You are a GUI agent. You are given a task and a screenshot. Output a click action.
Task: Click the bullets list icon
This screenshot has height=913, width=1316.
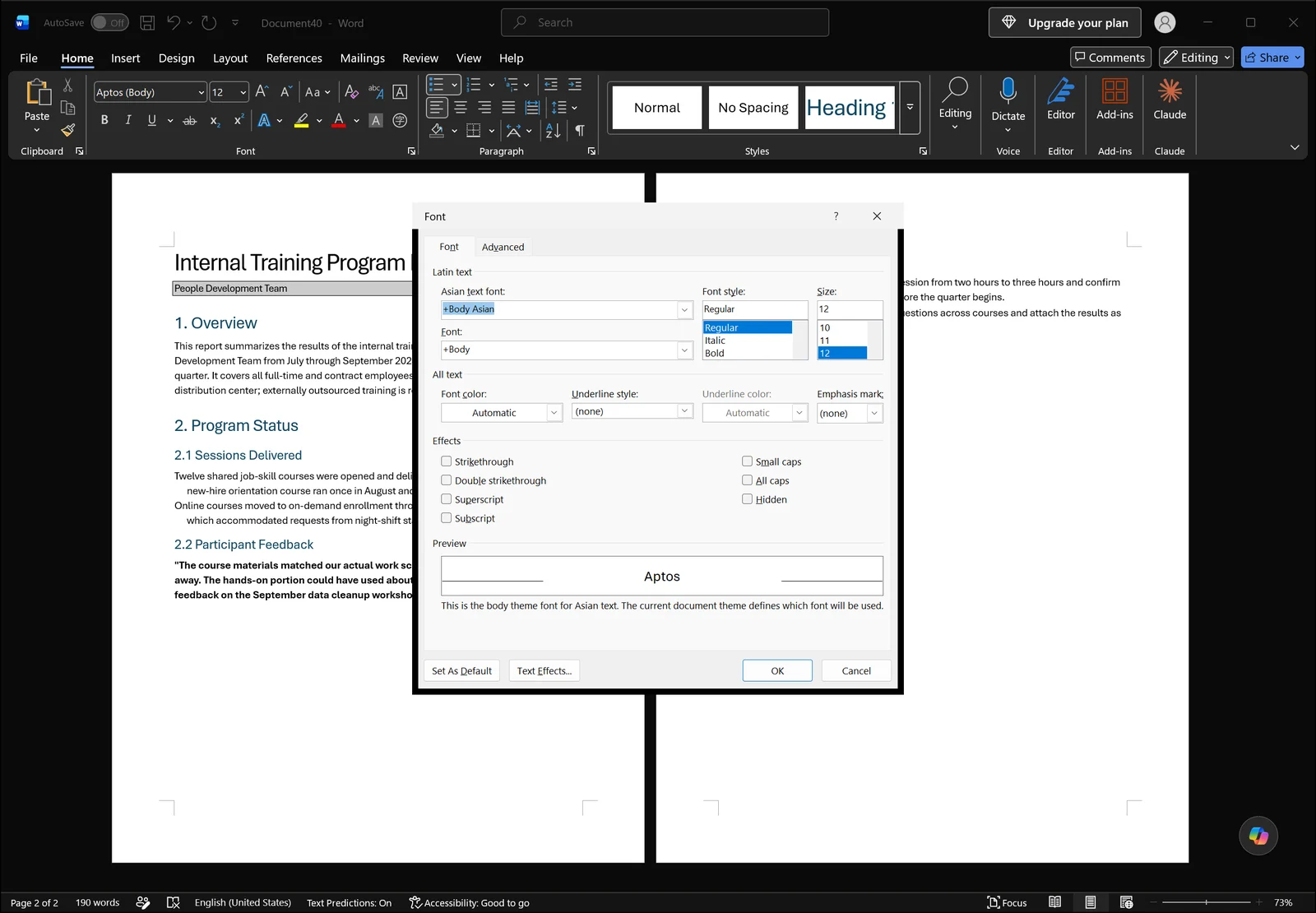point(436,85)
